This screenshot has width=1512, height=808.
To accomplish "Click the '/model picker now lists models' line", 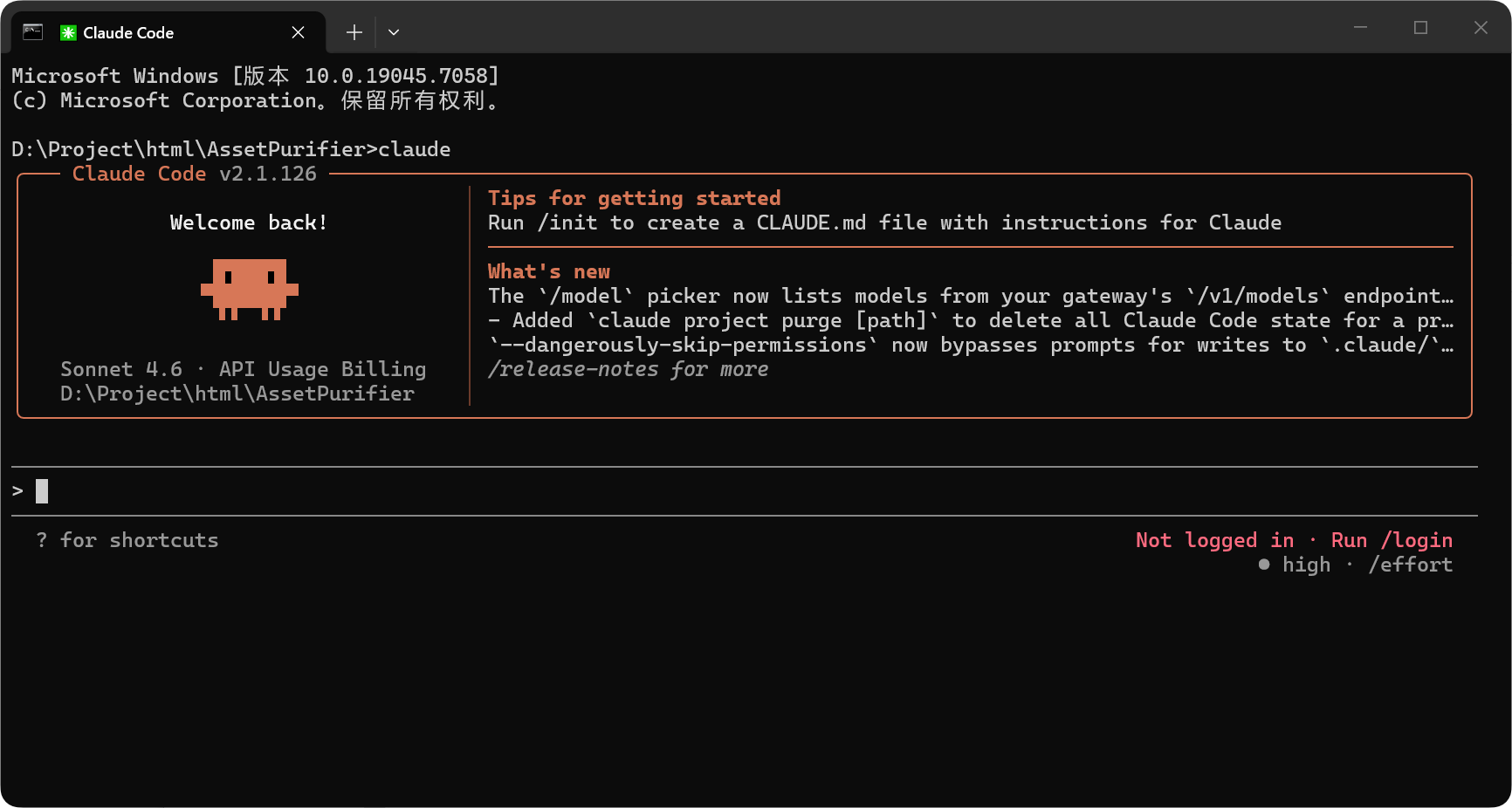I will (x=971, y=296).
